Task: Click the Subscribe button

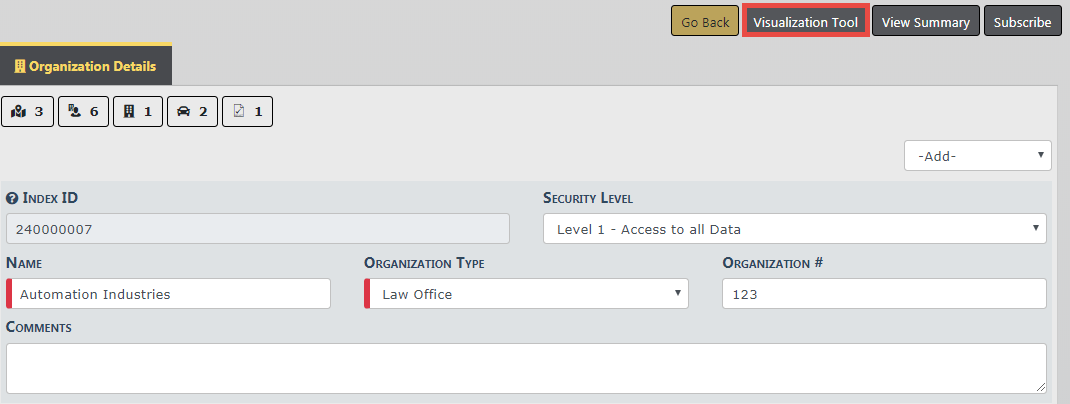Action: (x=1022, y=22)
